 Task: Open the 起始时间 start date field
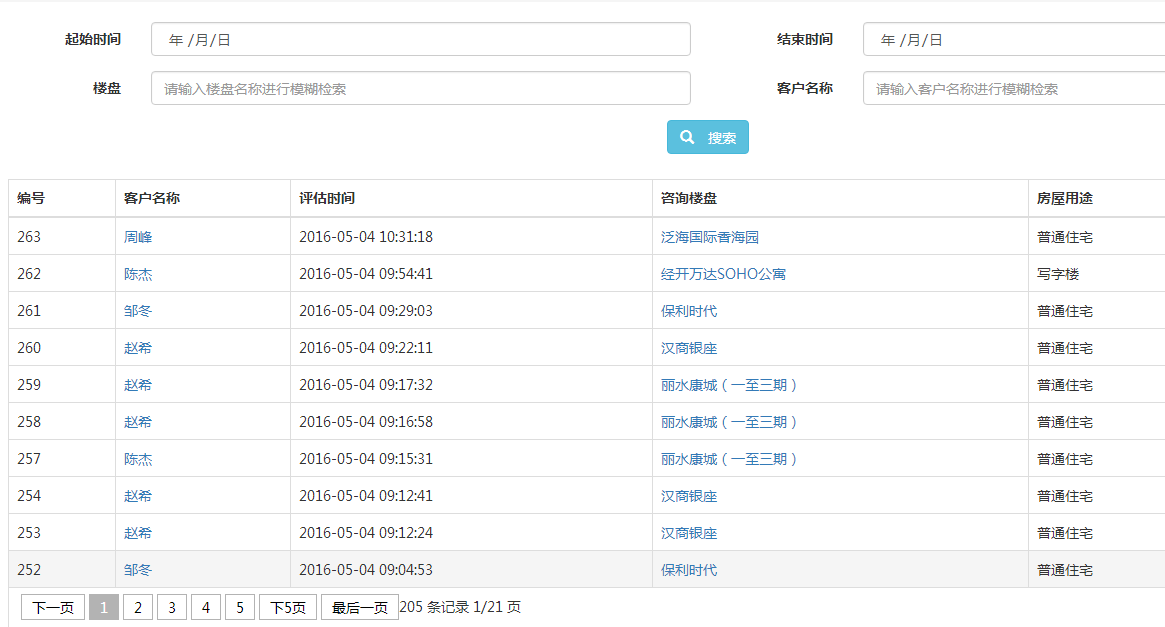(x=420, y=40)
